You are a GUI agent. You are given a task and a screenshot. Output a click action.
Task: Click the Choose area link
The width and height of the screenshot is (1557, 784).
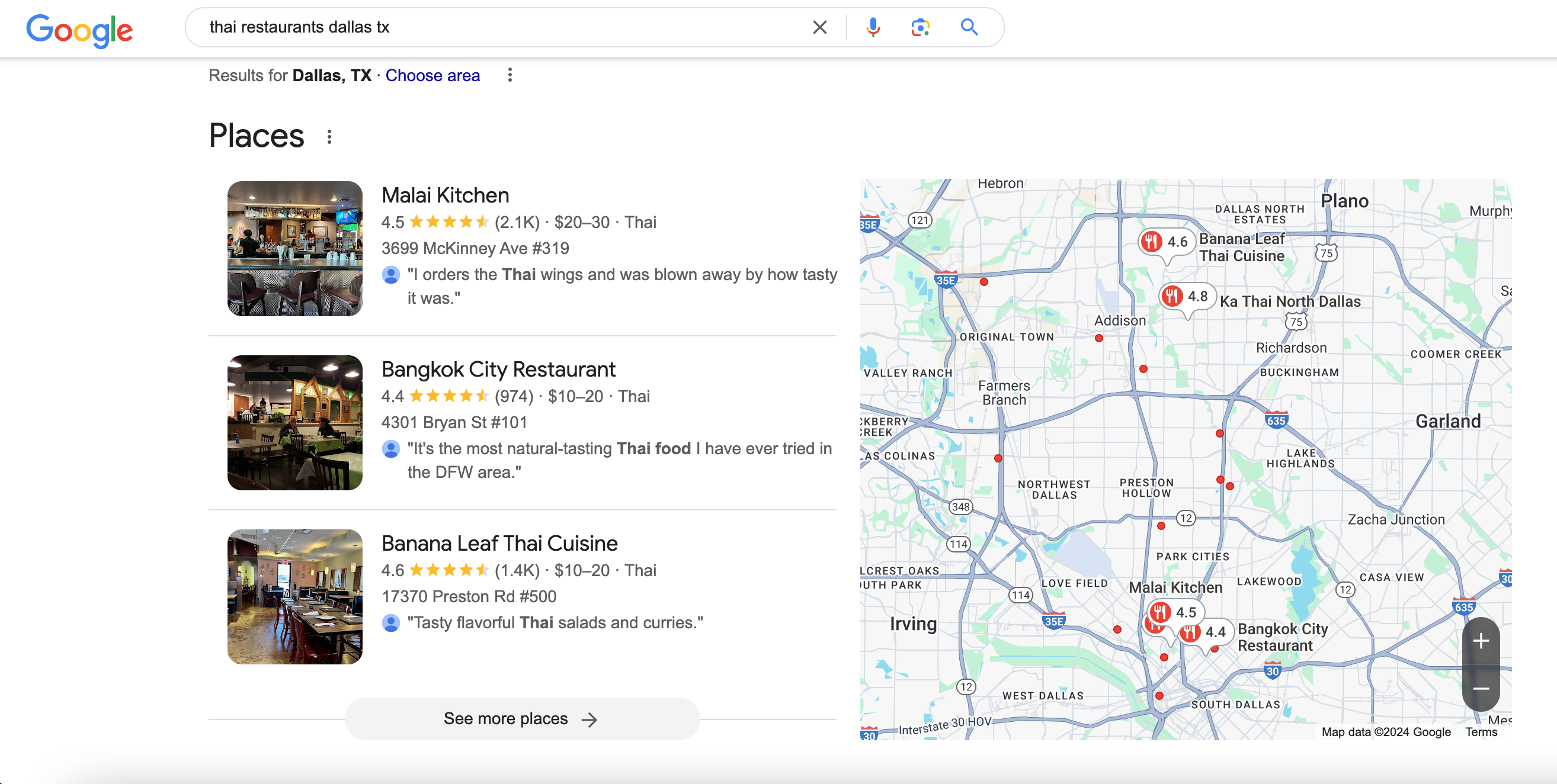(x=432, y=76)
